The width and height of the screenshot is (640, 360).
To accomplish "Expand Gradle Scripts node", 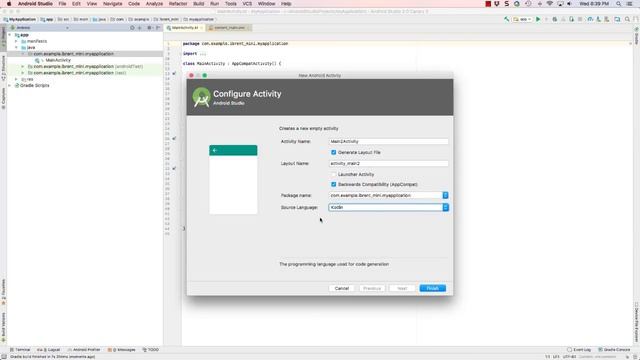I will (10, 85).
